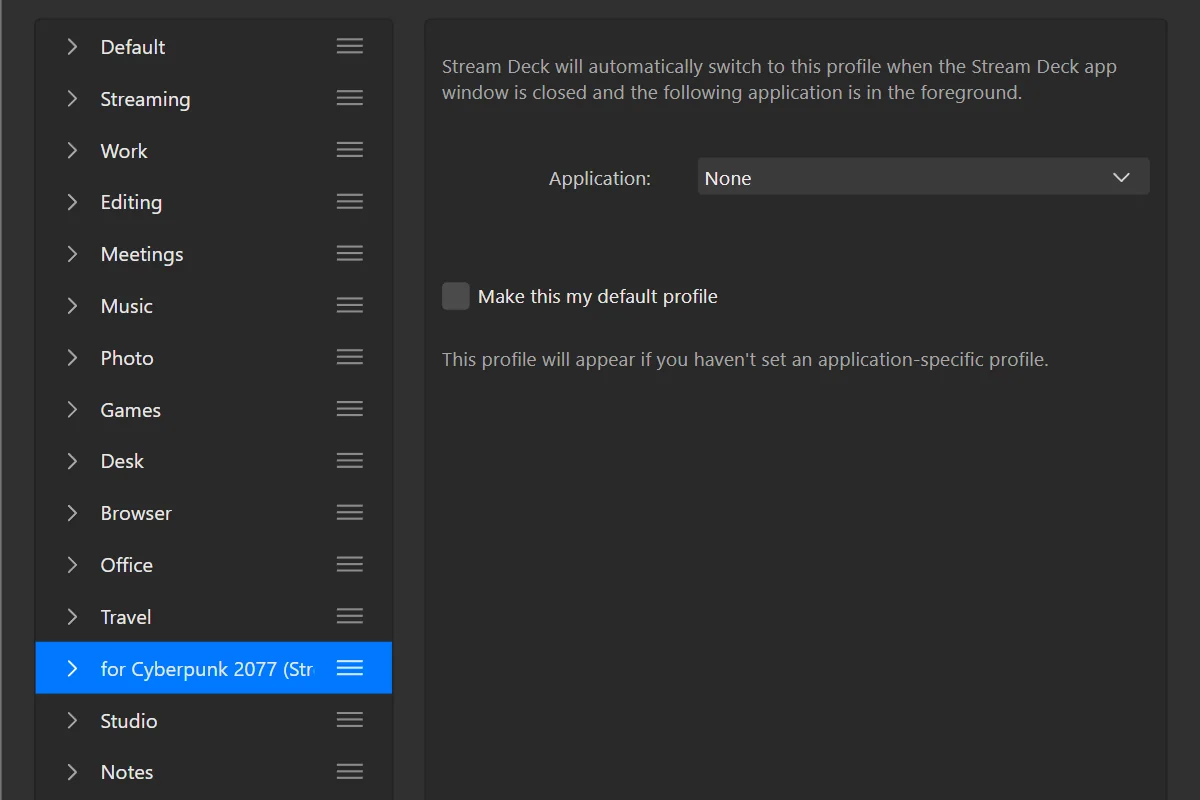
Task: Expand the Work profile chevron
Action: pyautogui.click(x=72, y=150)
